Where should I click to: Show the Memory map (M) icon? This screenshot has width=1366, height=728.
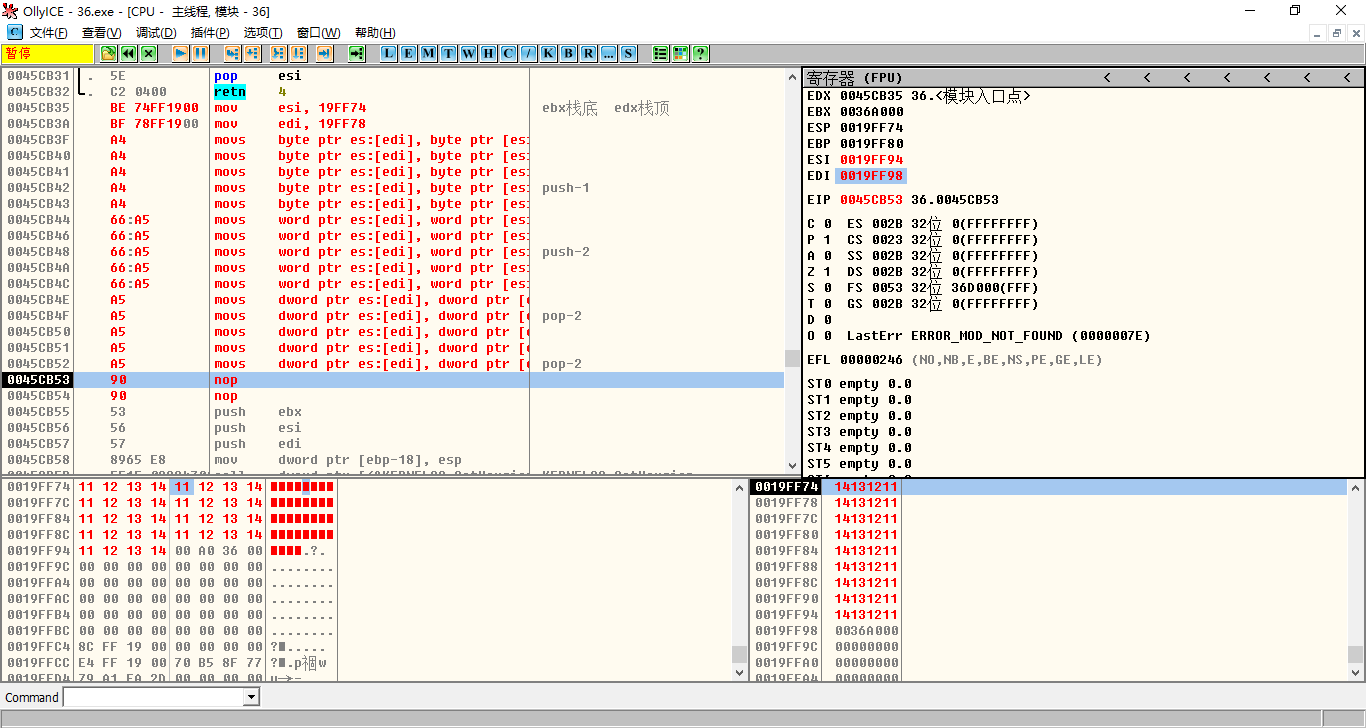point(428,54)
